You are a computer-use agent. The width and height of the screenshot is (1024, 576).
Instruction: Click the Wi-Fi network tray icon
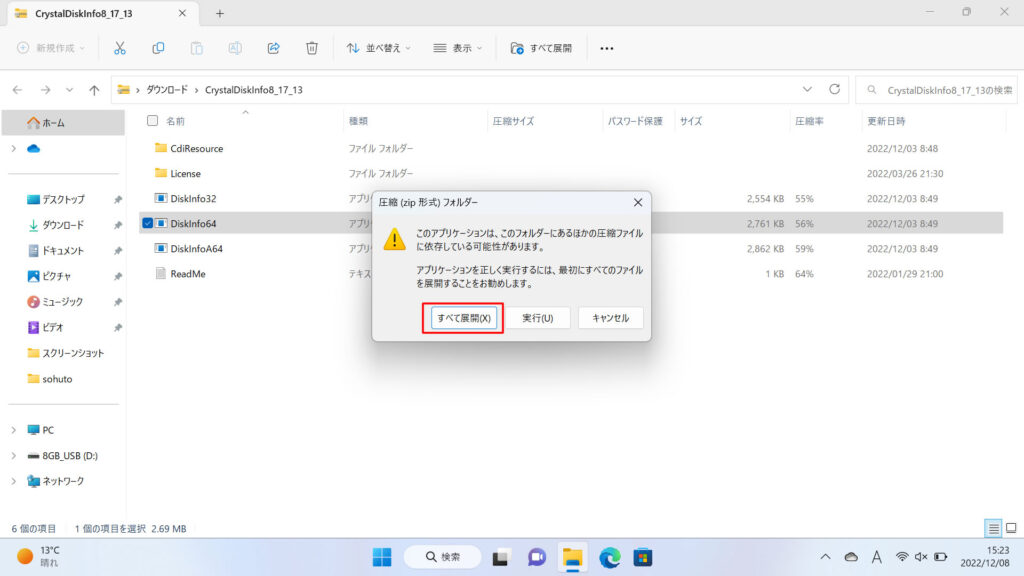click(902, 557)
